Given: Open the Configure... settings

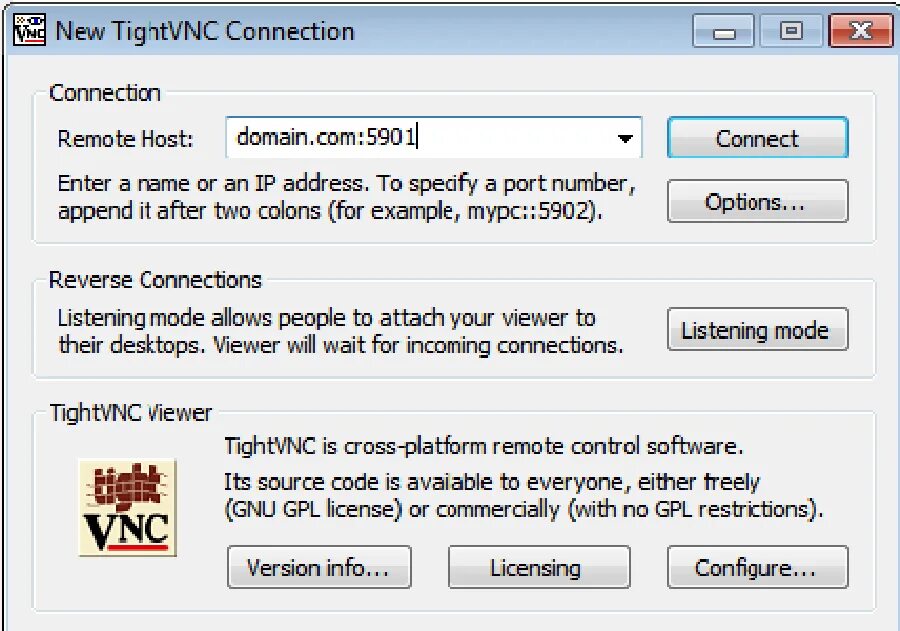Looking at the screenshot, I should (x=757, y=567).
